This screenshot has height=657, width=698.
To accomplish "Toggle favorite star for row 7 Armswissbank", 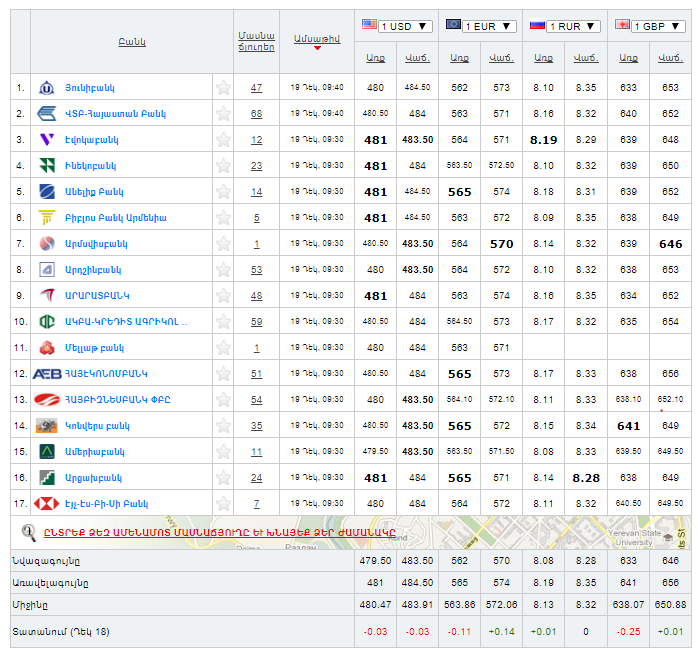I will 223,244.
